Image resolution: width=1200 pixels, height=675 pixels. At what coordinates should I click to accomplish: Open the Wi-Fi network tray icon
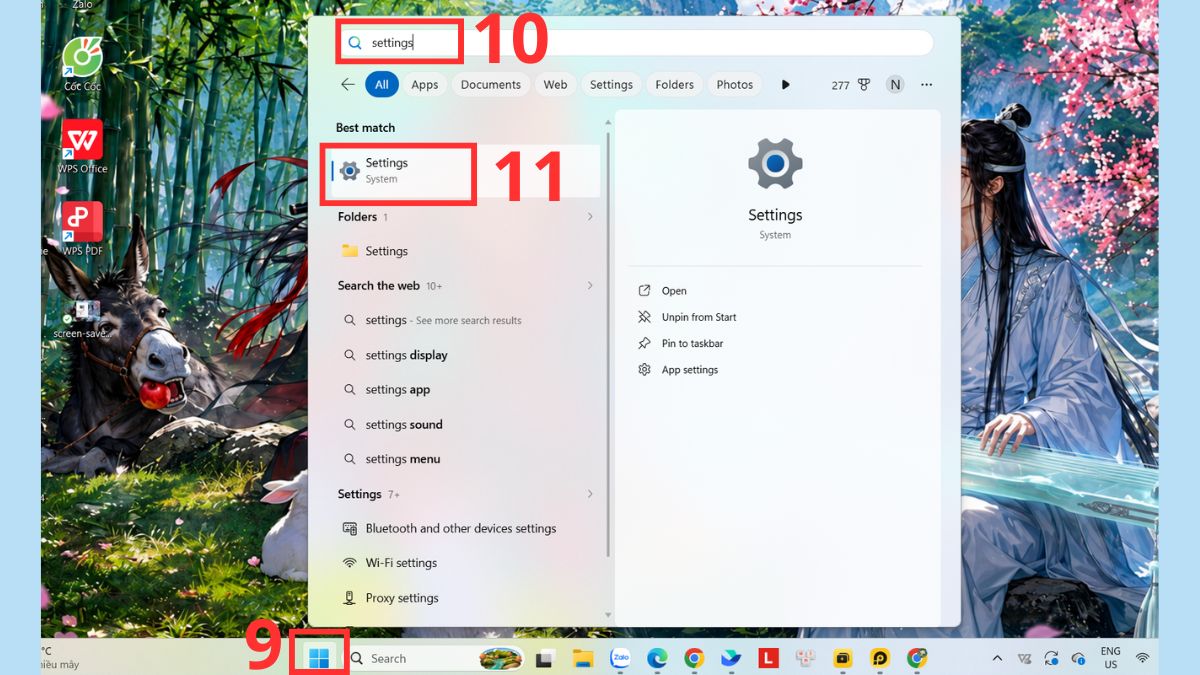1142,658
